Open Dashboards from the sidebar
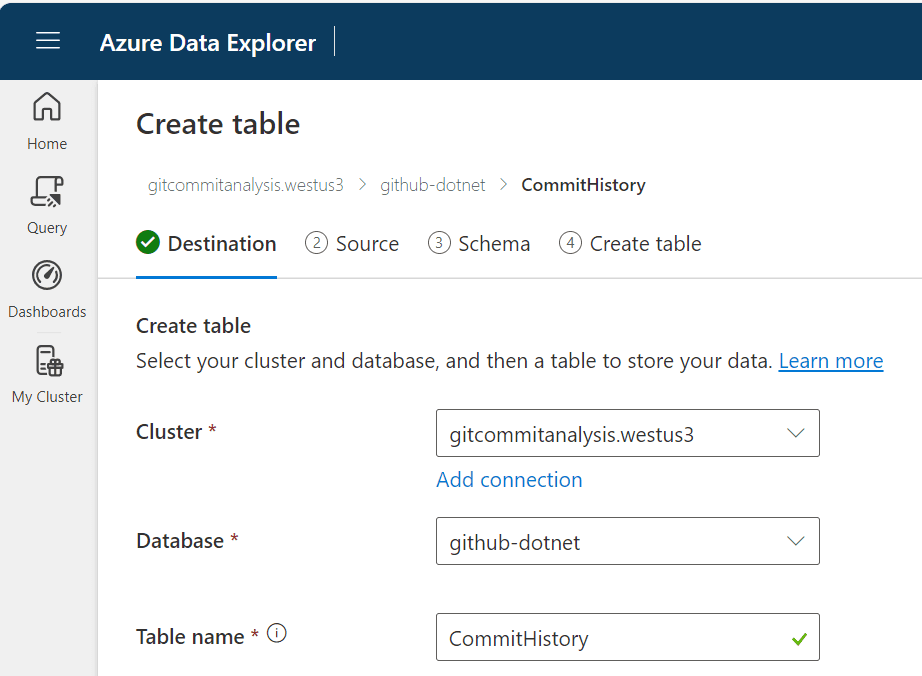The width and height of the screenshot is (922, 676). [x=47, y=276]
